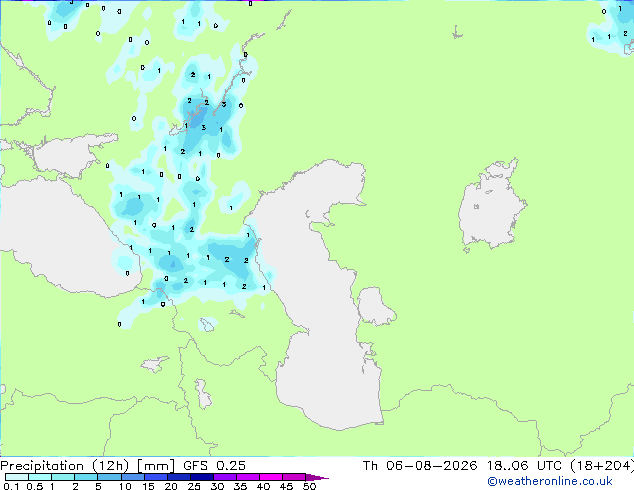Click the '(18+204)' forecast offset text
This screenshot has width=634, height=490.
(602, 466)
